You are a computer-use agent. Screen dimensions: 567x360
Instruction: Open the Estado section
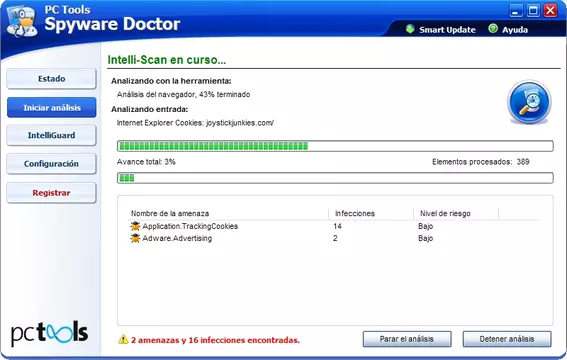pos(52,79)
